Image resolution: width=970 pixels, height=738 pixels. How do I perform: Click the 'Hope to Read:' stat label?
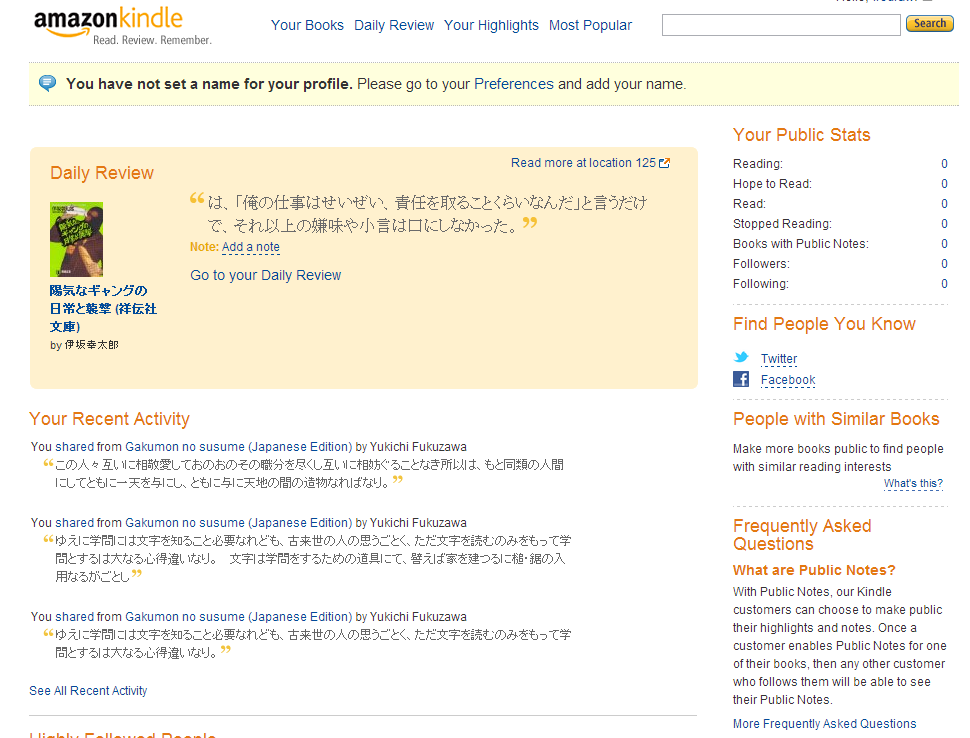[772, 184]
